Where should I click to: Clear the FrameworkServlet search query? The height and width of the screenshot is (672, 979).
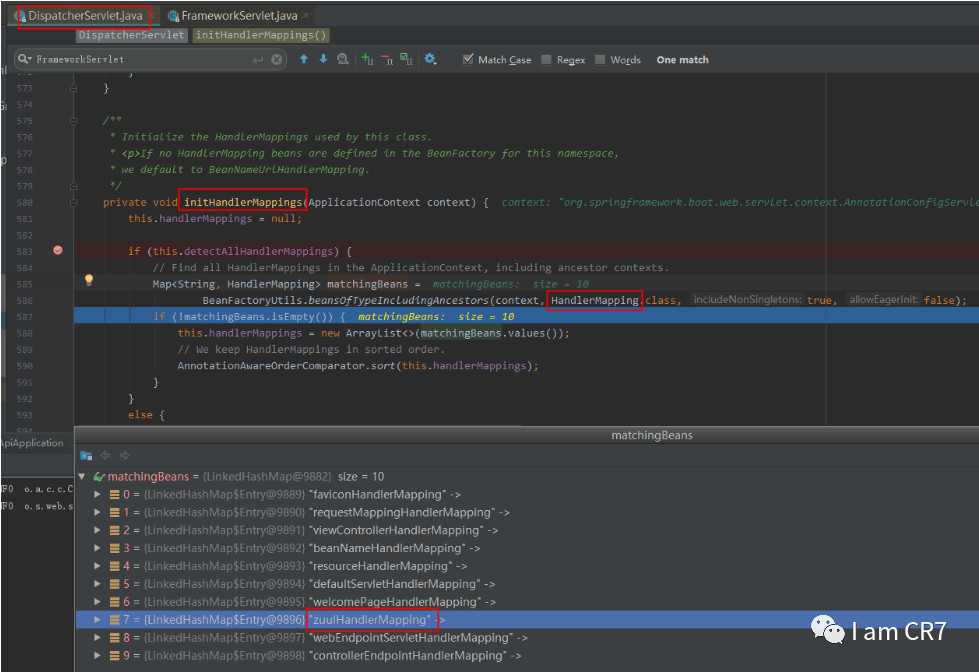[x=278, y=59]
